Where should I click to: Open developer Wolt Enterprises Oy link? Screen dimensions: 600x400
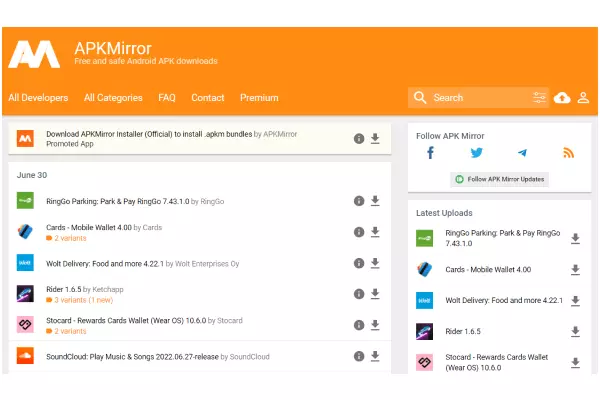pos(207,264)
